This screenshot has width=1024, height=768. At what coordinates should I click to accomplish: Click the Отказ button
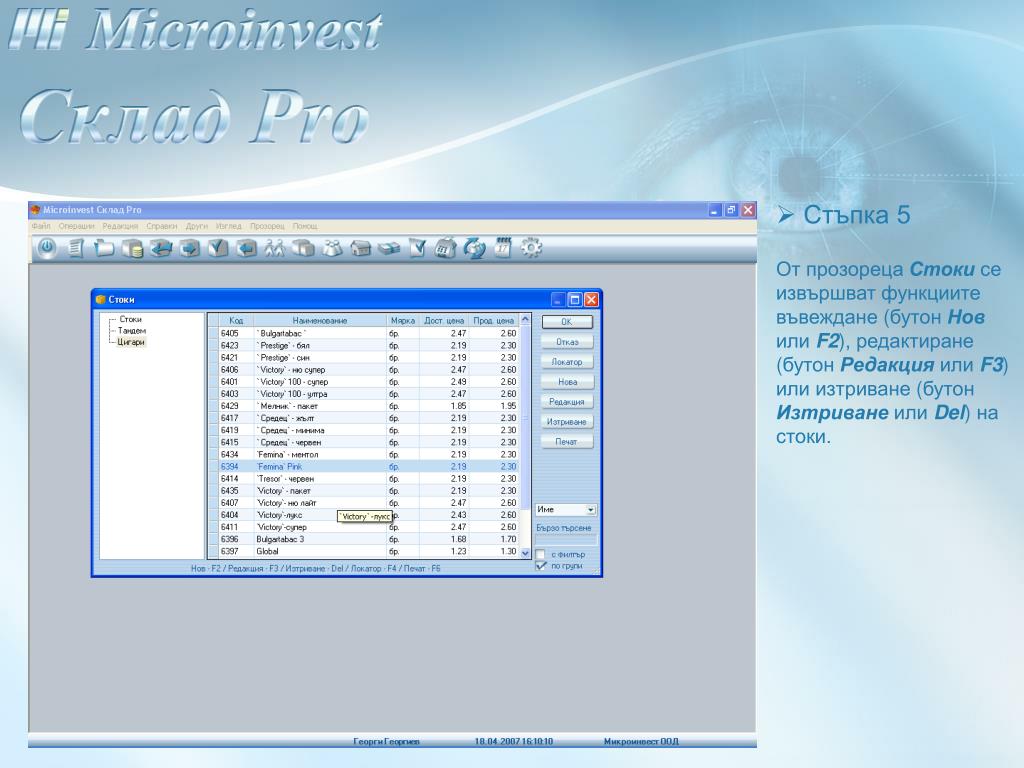click(x=567, y=342)
